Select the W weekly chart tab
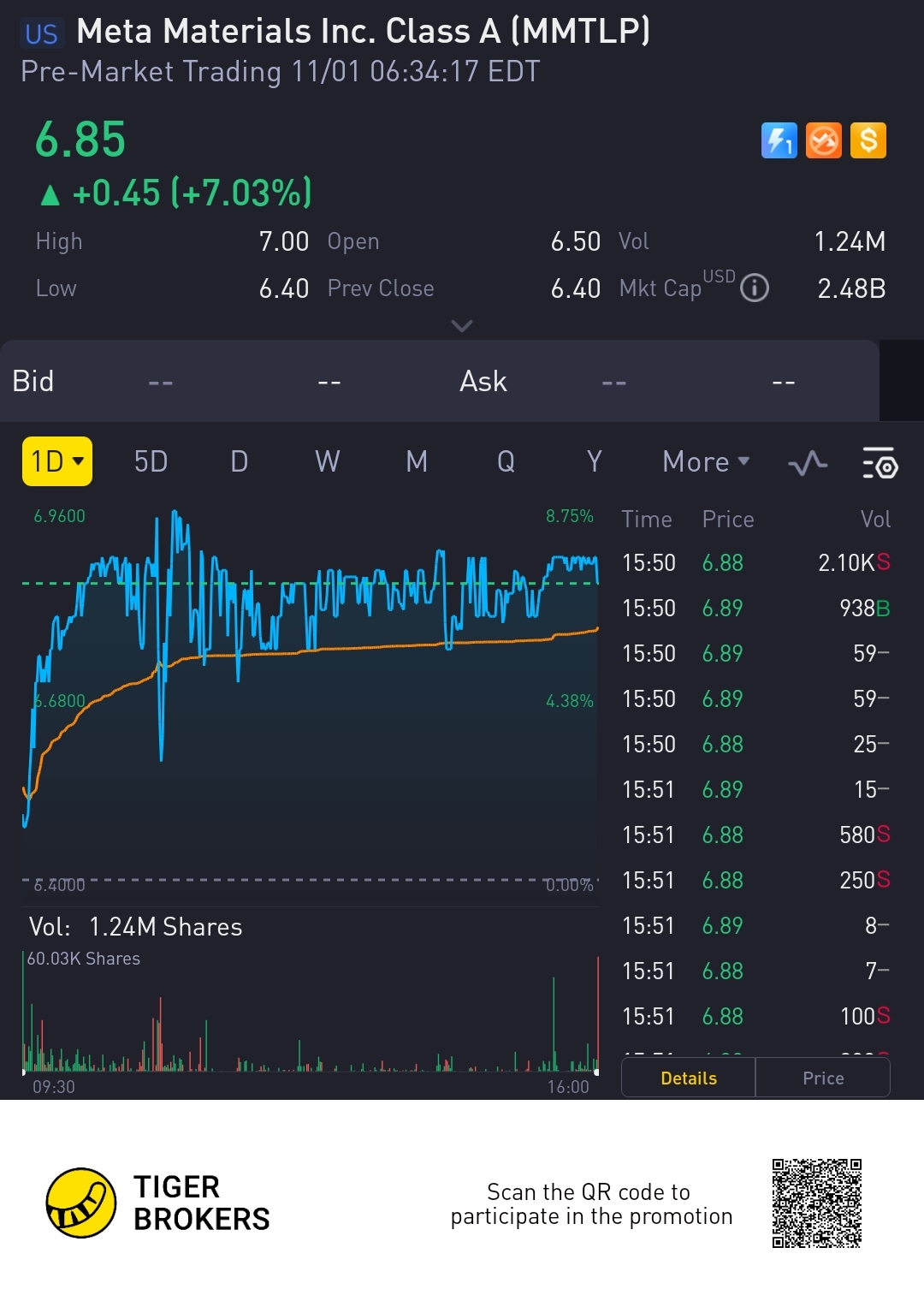The height and width of the screenshot is (1307, 924). coord(328,462)
